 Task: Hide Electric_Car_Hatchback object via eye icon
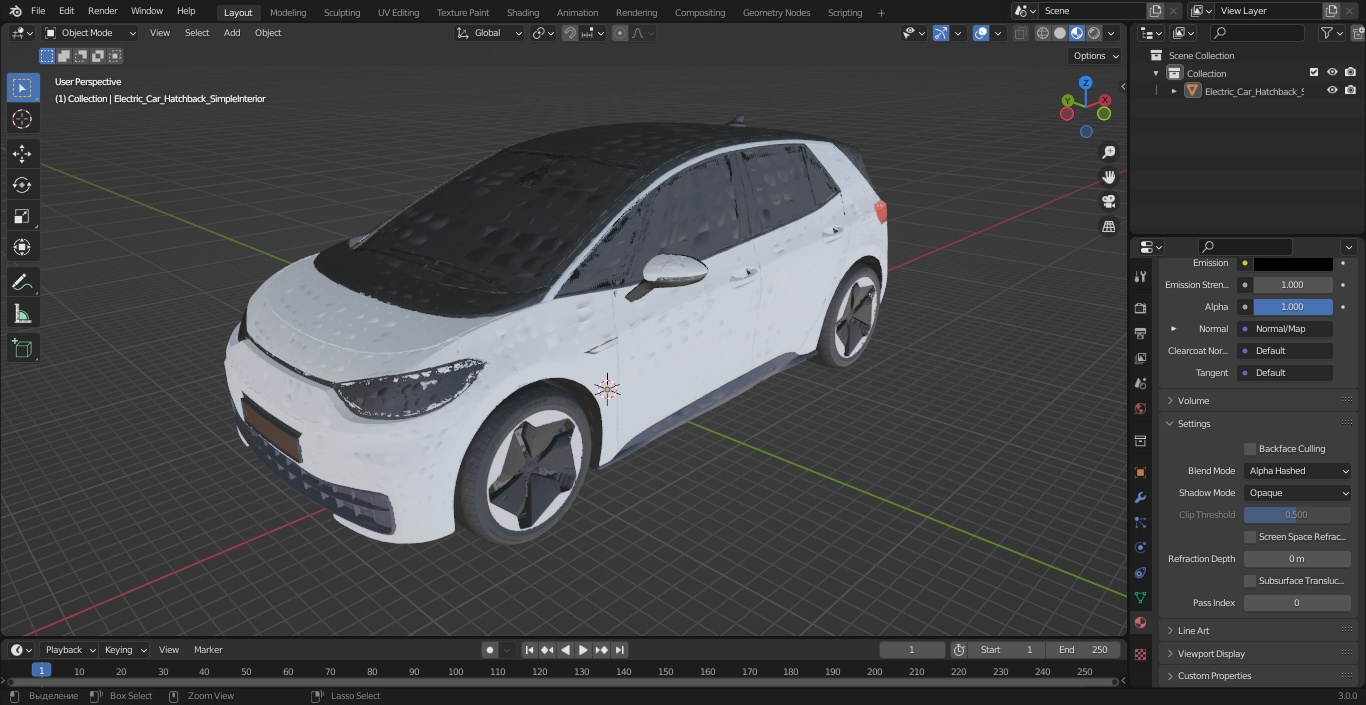(x=1332, y=90)
